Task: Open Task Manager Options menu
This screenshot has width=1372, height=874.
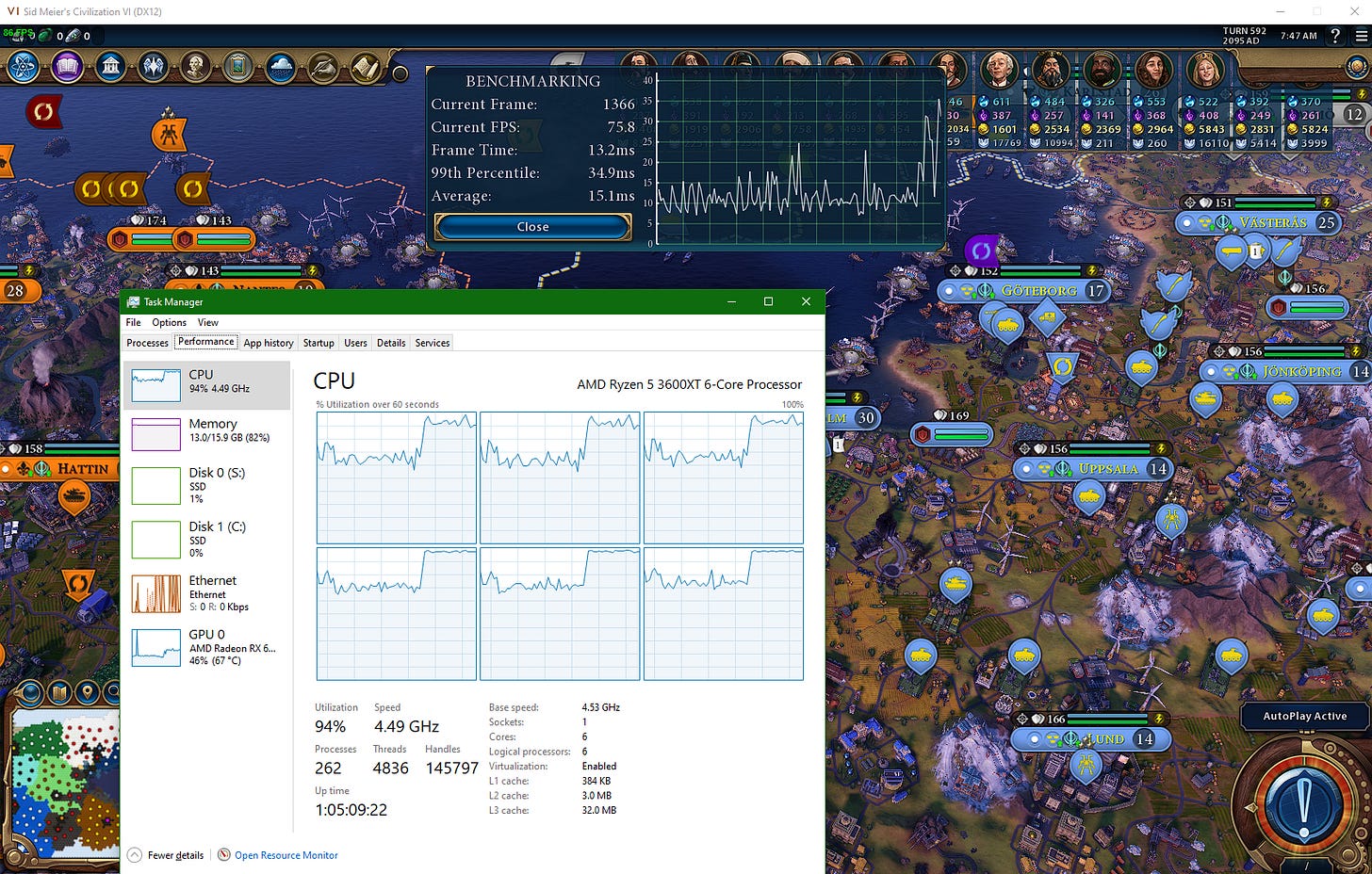Action: [x=170, y=322]
